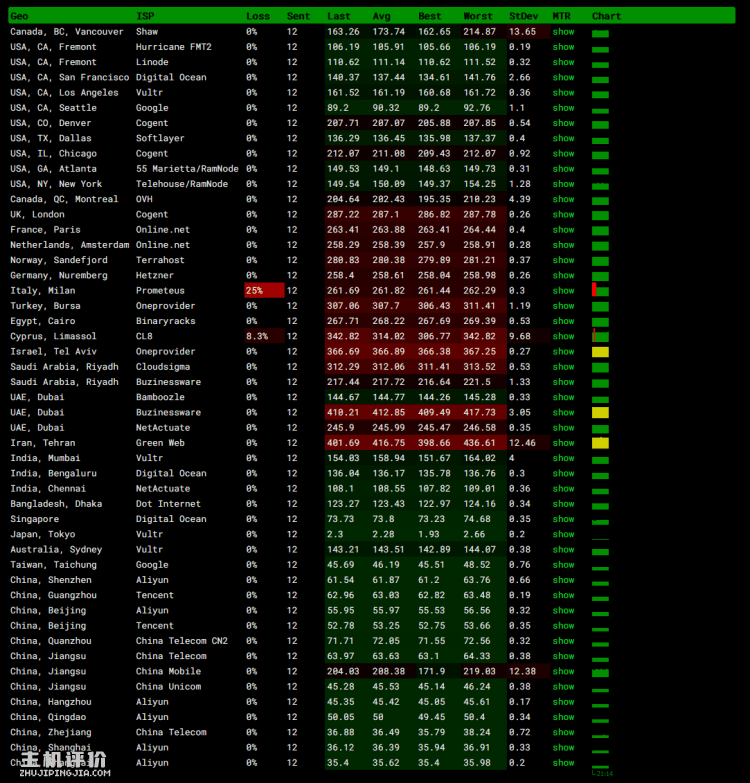Click latency chart for Israel Tel Aviv
The image size is (750, 783).
click(x=600, y=352)
